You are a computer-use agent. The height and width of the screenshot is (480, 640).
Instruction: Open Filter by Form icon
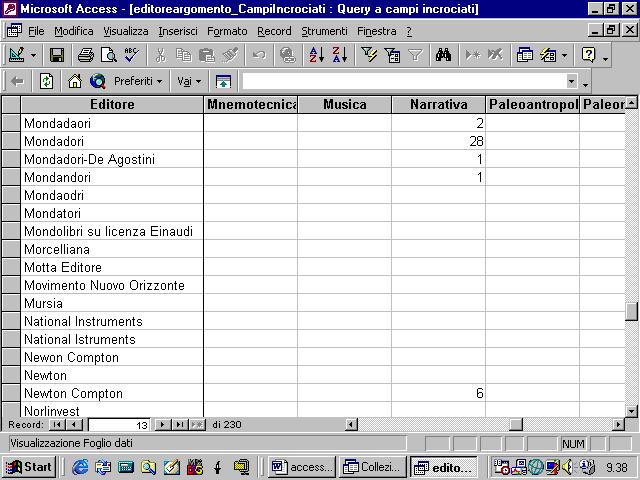(x=392, y=55)
